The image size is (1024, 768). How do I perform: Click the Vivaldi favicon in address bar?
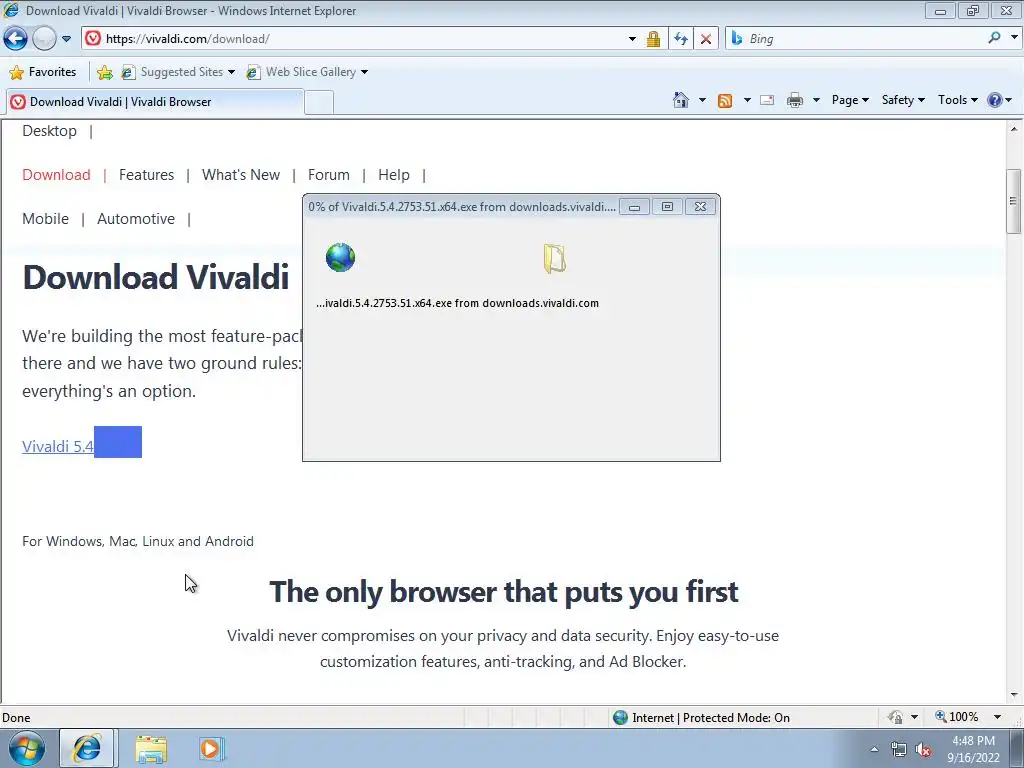(93, 39)
